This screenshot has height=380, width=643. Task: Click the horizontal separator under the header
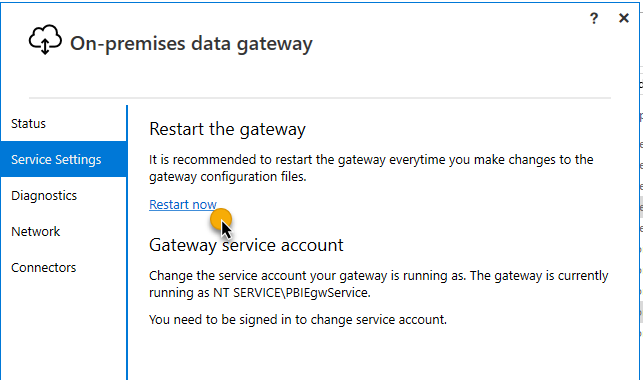[320, 98]
